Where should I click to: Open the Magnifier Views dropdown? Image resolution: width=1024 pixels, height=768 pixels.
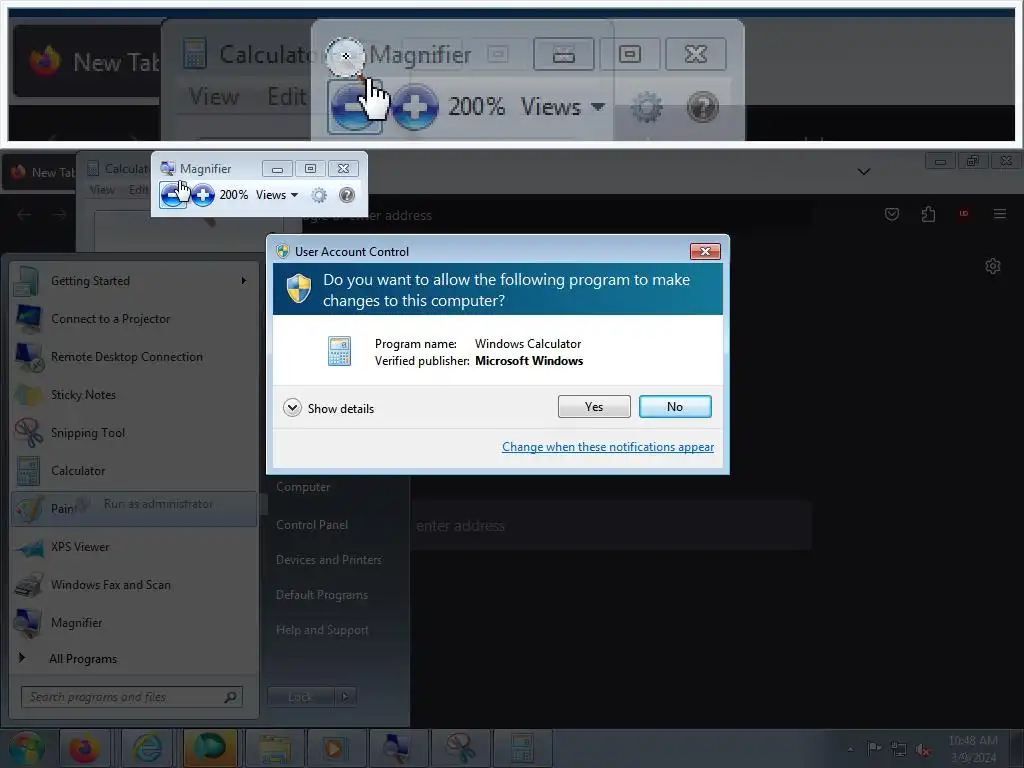tap(277, 195)
